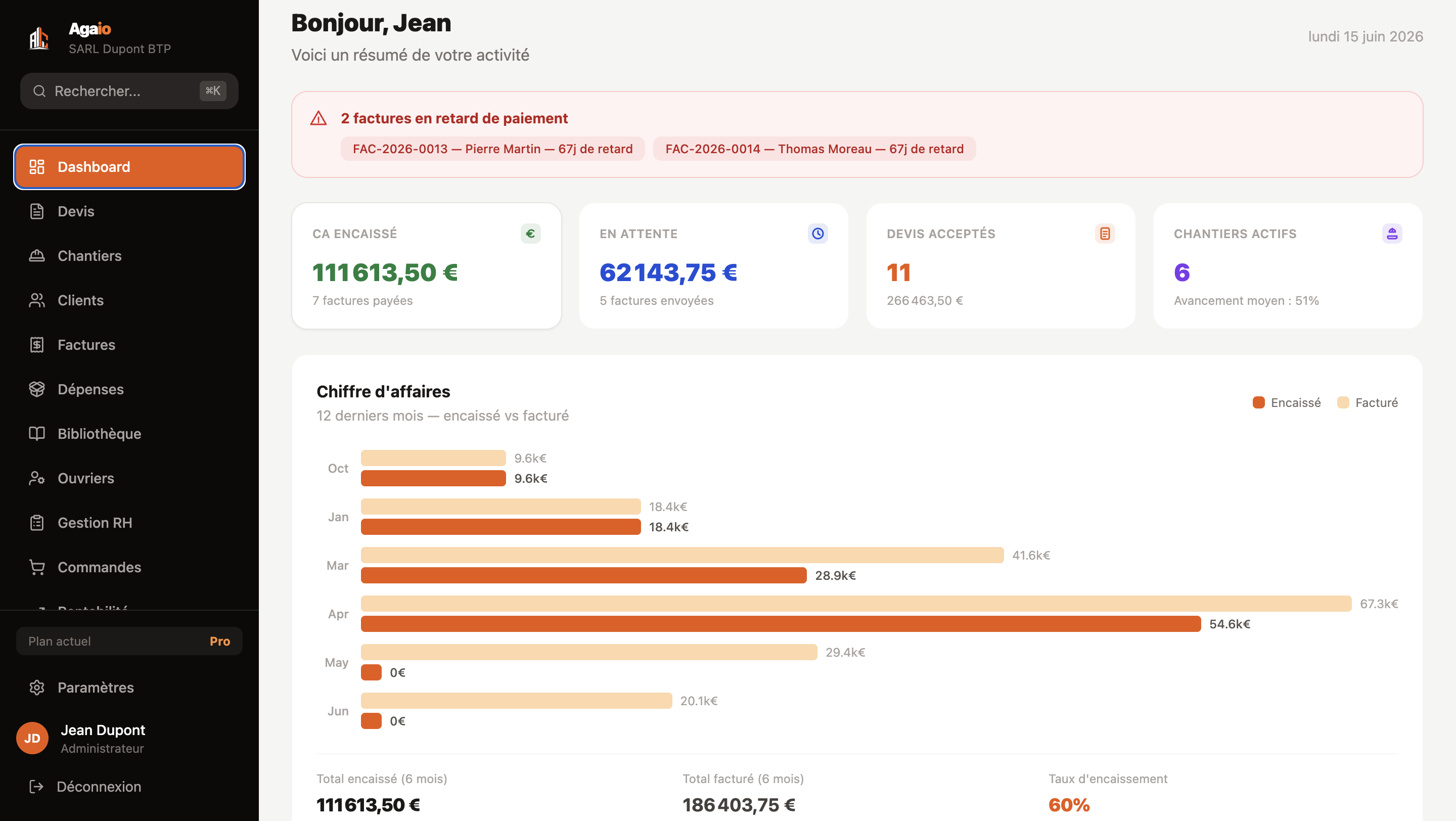Click 'Avancement moyen : 51%' text
The height and width of the screenshot is (821, 1456).
pos(1246,301)
